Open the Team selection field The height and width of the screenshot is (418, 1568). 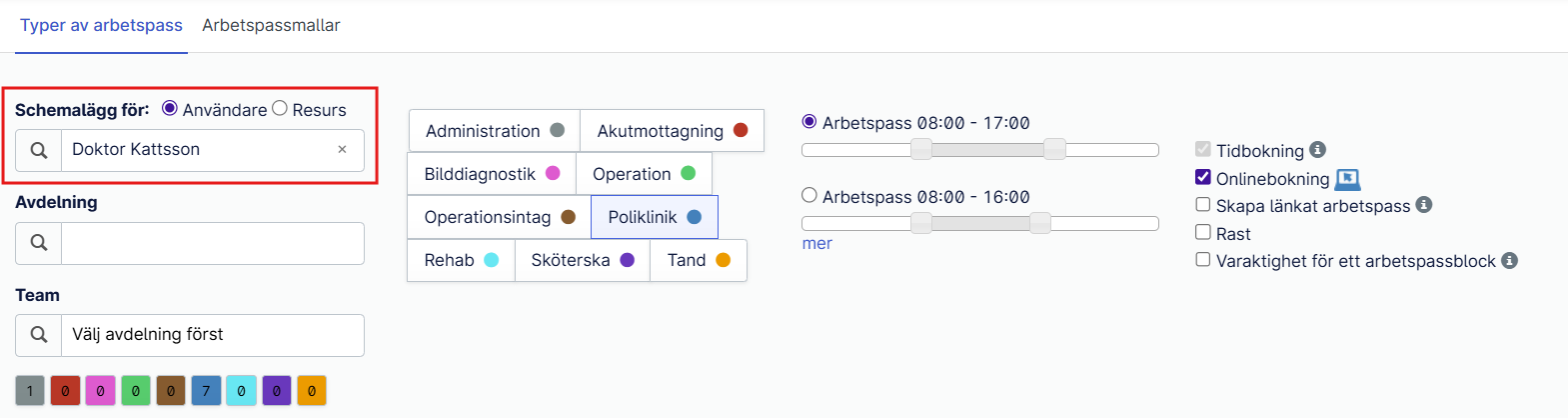click(x=212, y=335)
